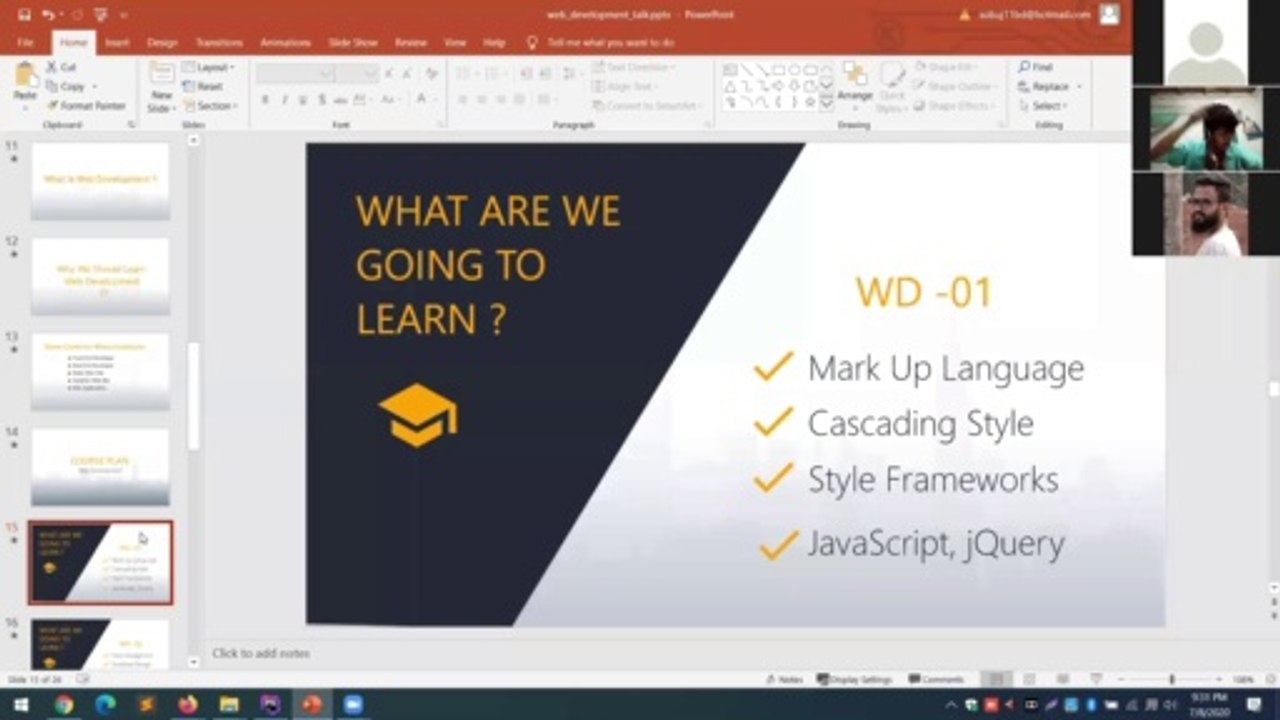Expand the Replace dropdown arrow

(1079, 87)
